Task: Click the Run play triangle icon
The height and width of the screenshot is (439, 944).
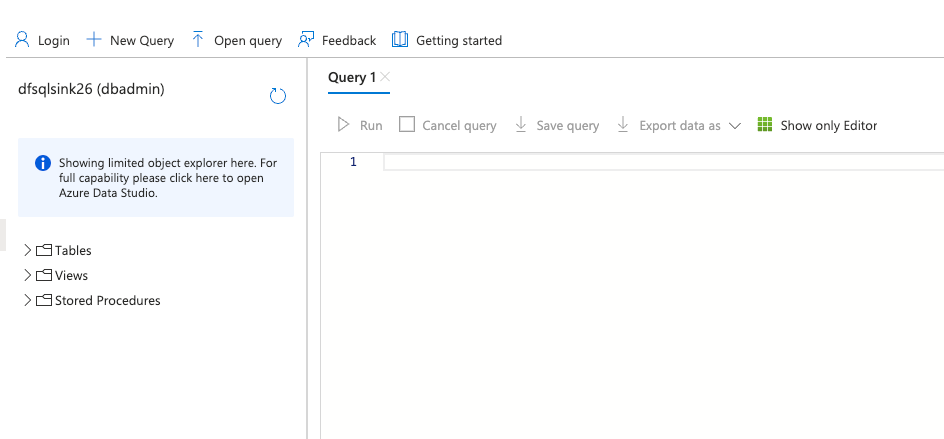Action: pos(343,125)
